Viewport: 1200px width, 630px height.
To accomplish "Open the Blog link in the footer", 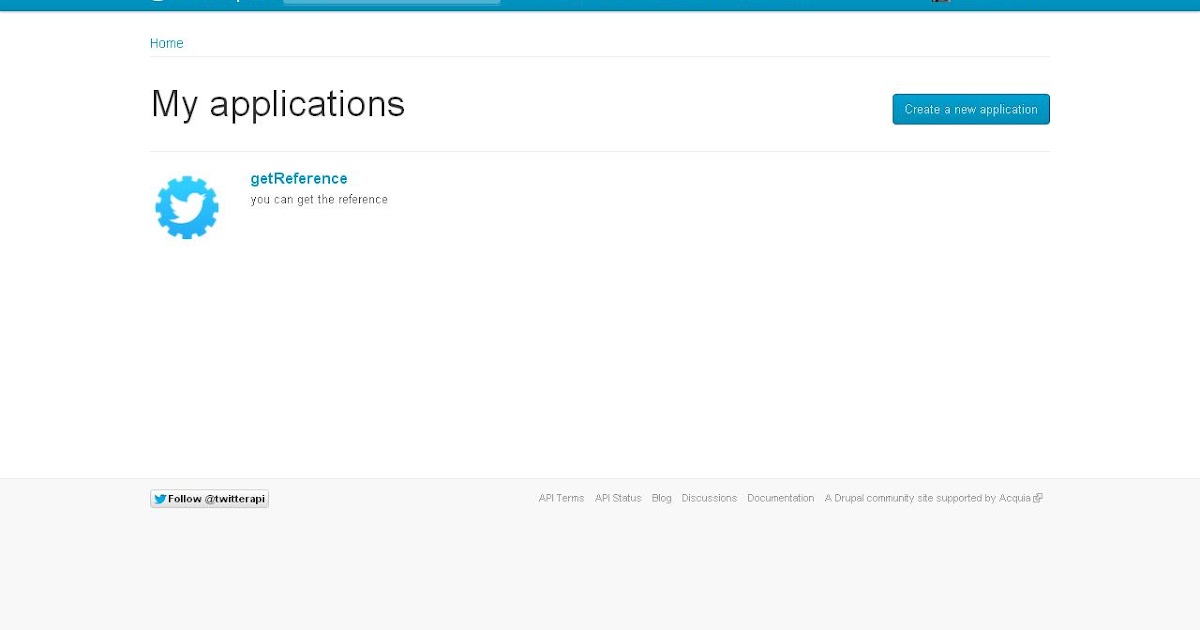I will [661, 498].
